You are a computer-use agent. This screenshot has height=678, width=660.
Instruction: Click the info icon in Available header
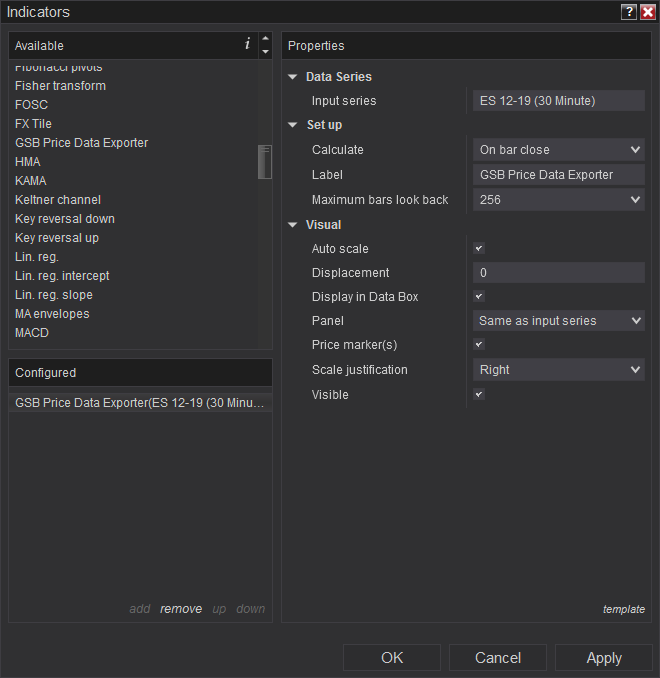point(247,45)
